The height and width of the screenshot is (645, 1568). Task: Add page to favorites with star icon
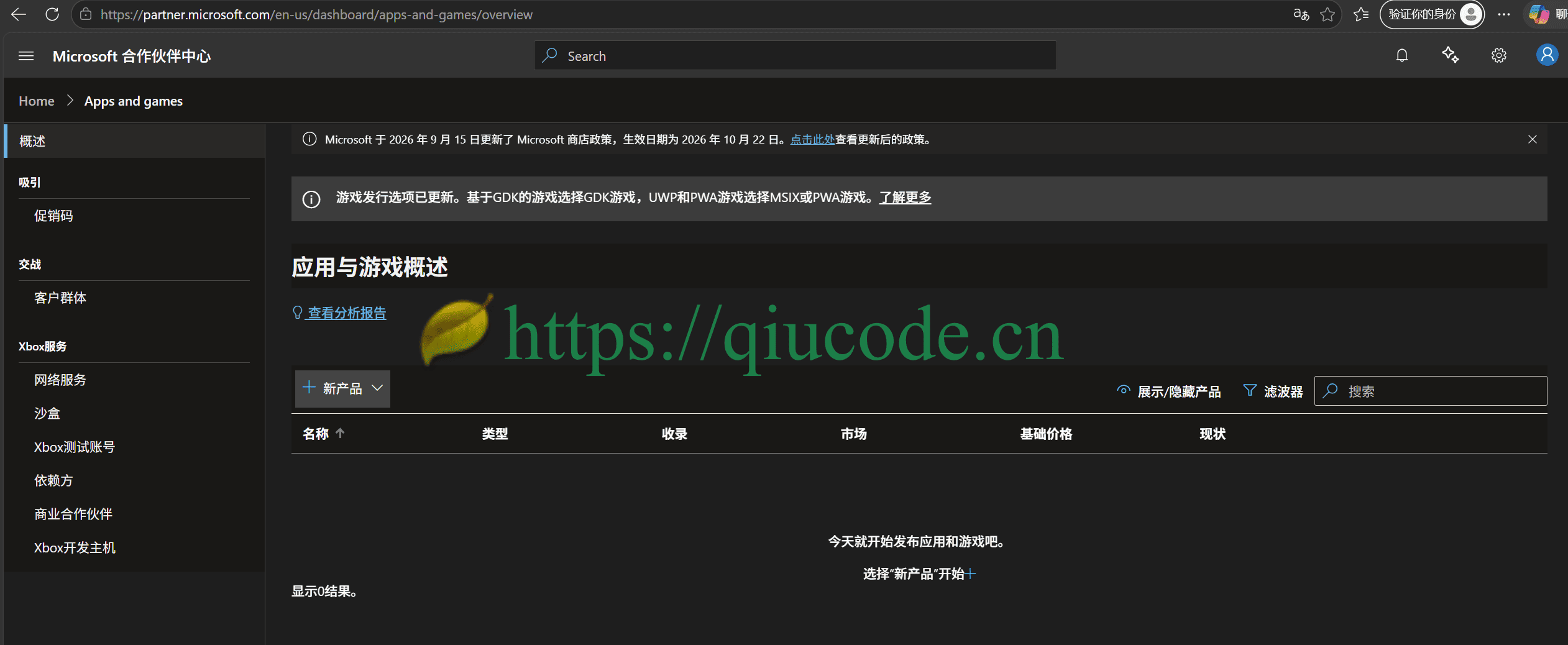[1327, 14]
